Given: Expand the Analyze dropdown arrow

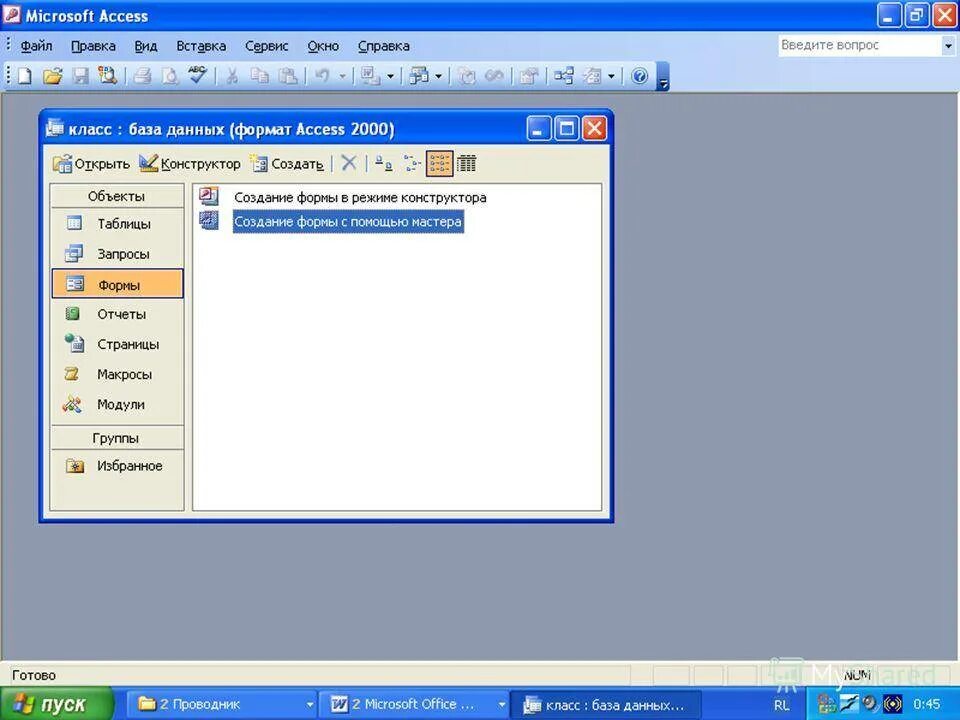Looking at the screenshot, I should (438, 77).
